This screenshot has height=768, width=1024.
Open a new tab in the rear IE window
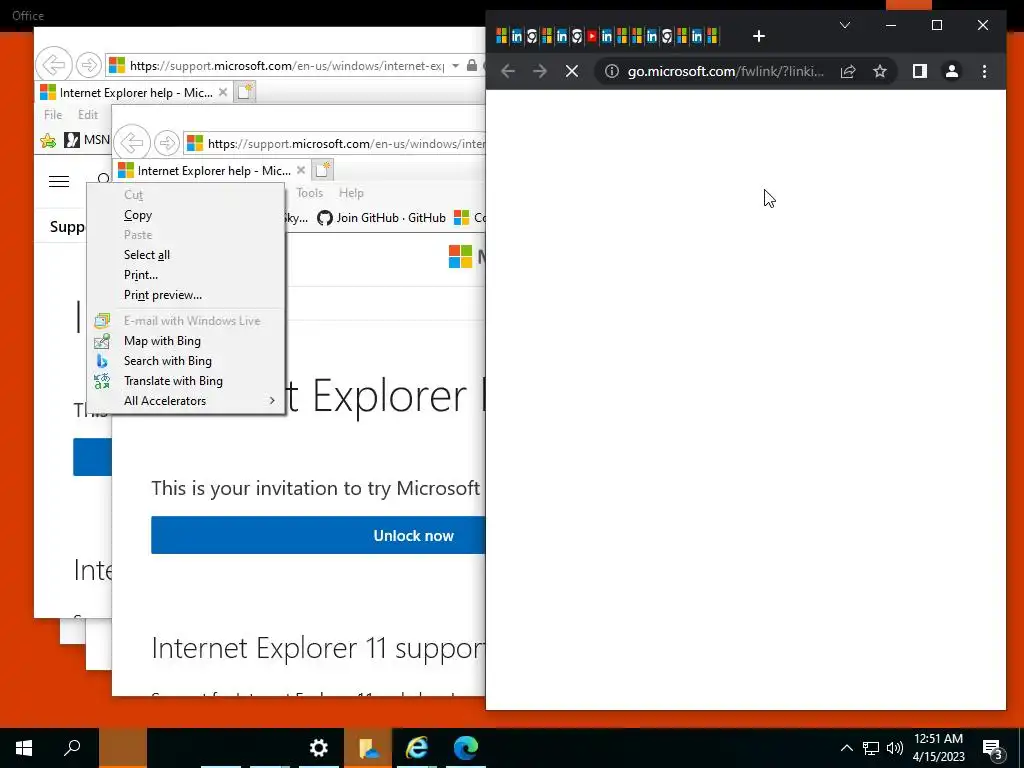click(x=244, y=92)
